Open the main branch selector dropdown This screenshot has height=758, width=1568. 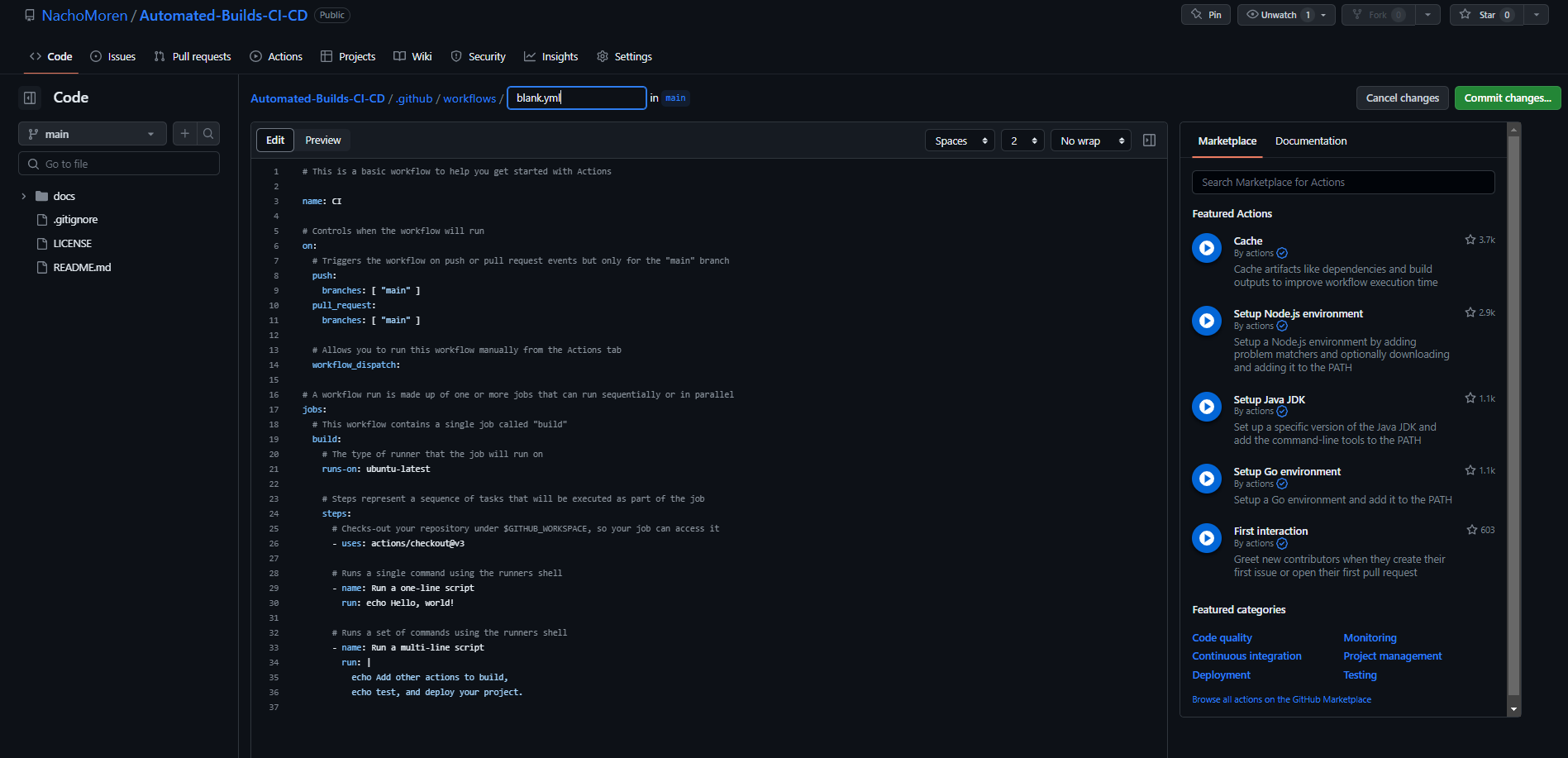[92, 134]
